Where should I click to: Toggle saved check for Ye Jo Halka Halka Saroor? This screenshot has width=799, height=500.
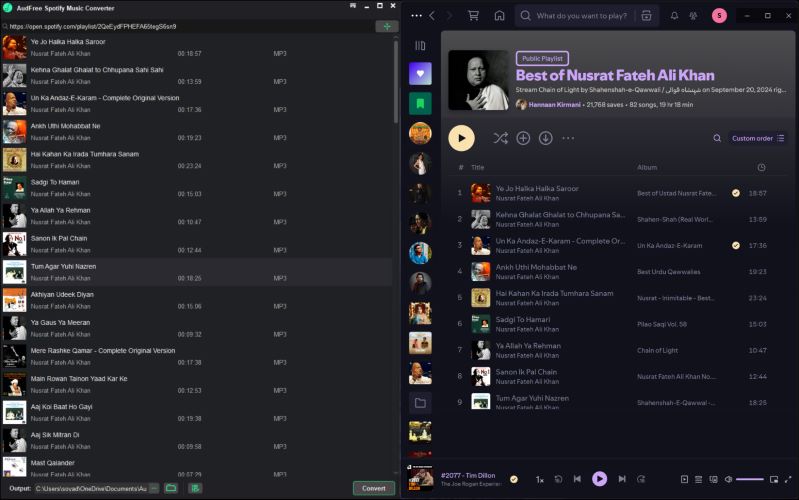tap(735, 193)
